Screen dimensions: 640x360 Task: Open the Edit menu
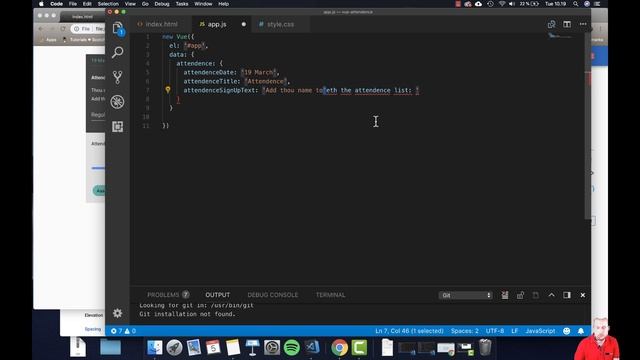(87, 4)
